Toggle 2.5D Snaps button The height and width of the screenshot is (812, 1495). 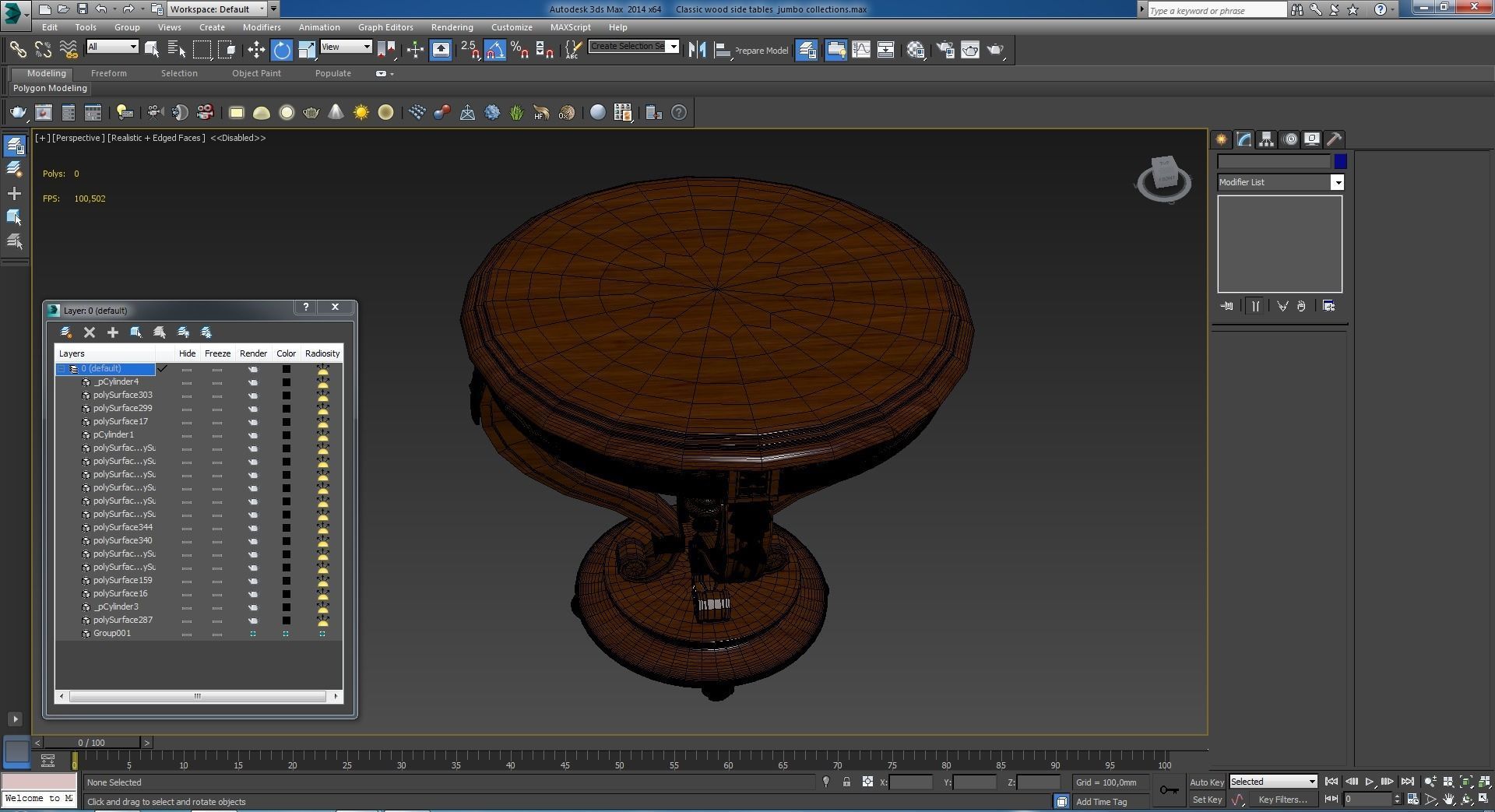[x=470, y=50]
